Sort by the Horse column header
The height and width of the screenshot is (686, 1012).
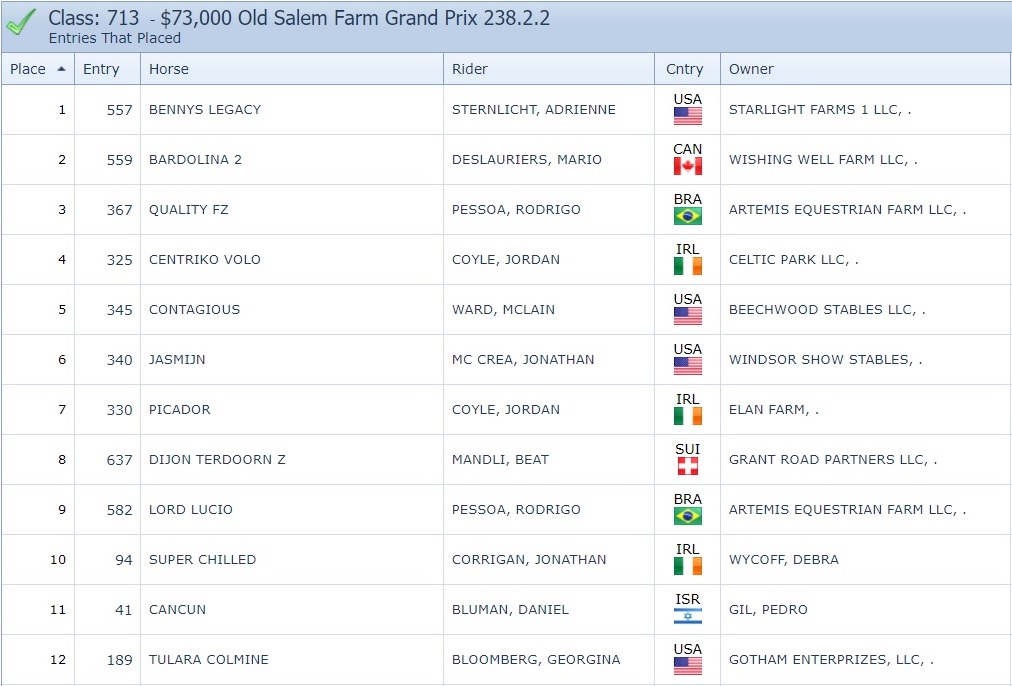[x=169, y=69]
